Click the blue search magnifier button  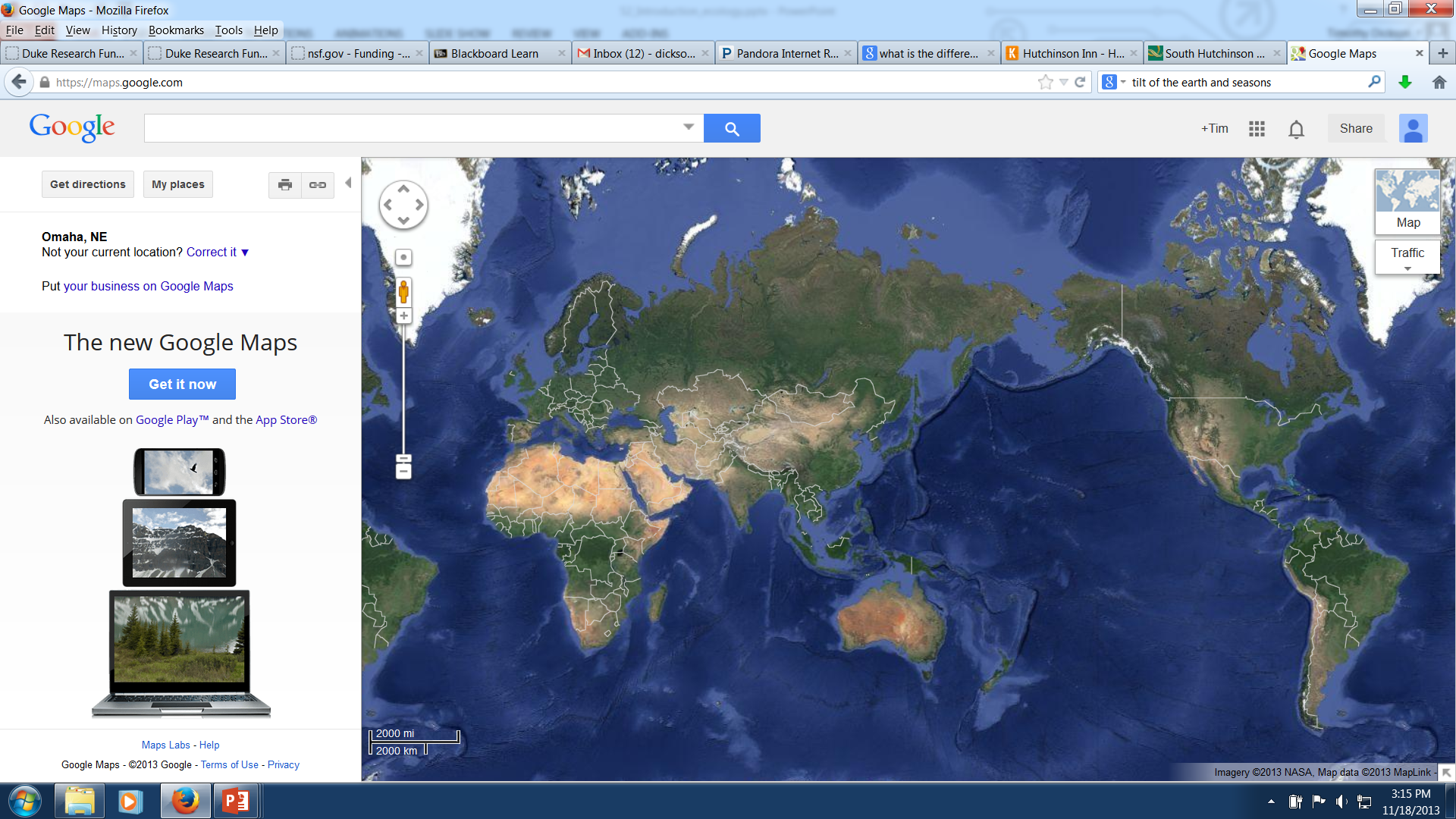[732, 128]
